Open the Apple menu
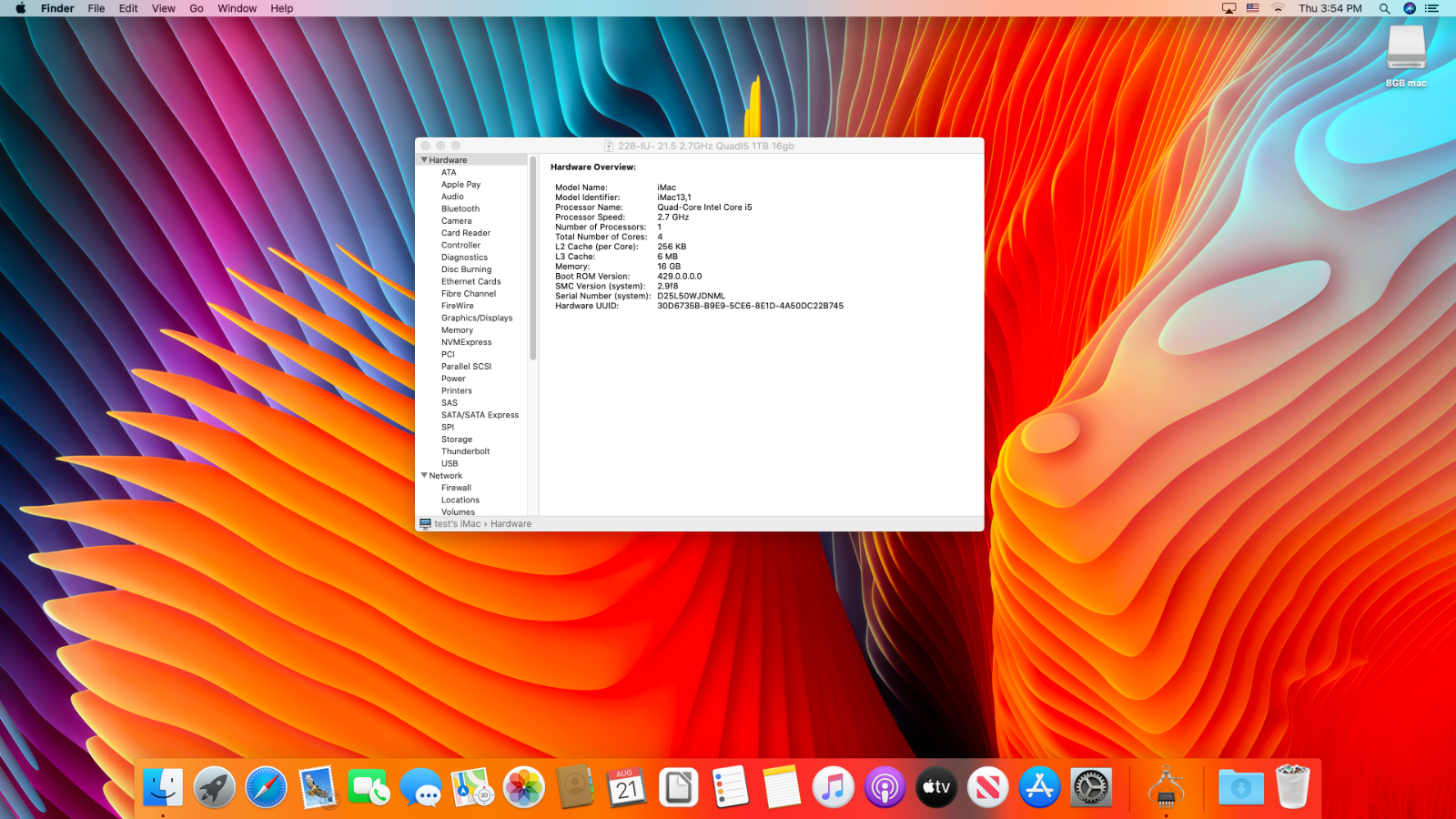This screenshot has width=1456, height=819. pos(20,8)
